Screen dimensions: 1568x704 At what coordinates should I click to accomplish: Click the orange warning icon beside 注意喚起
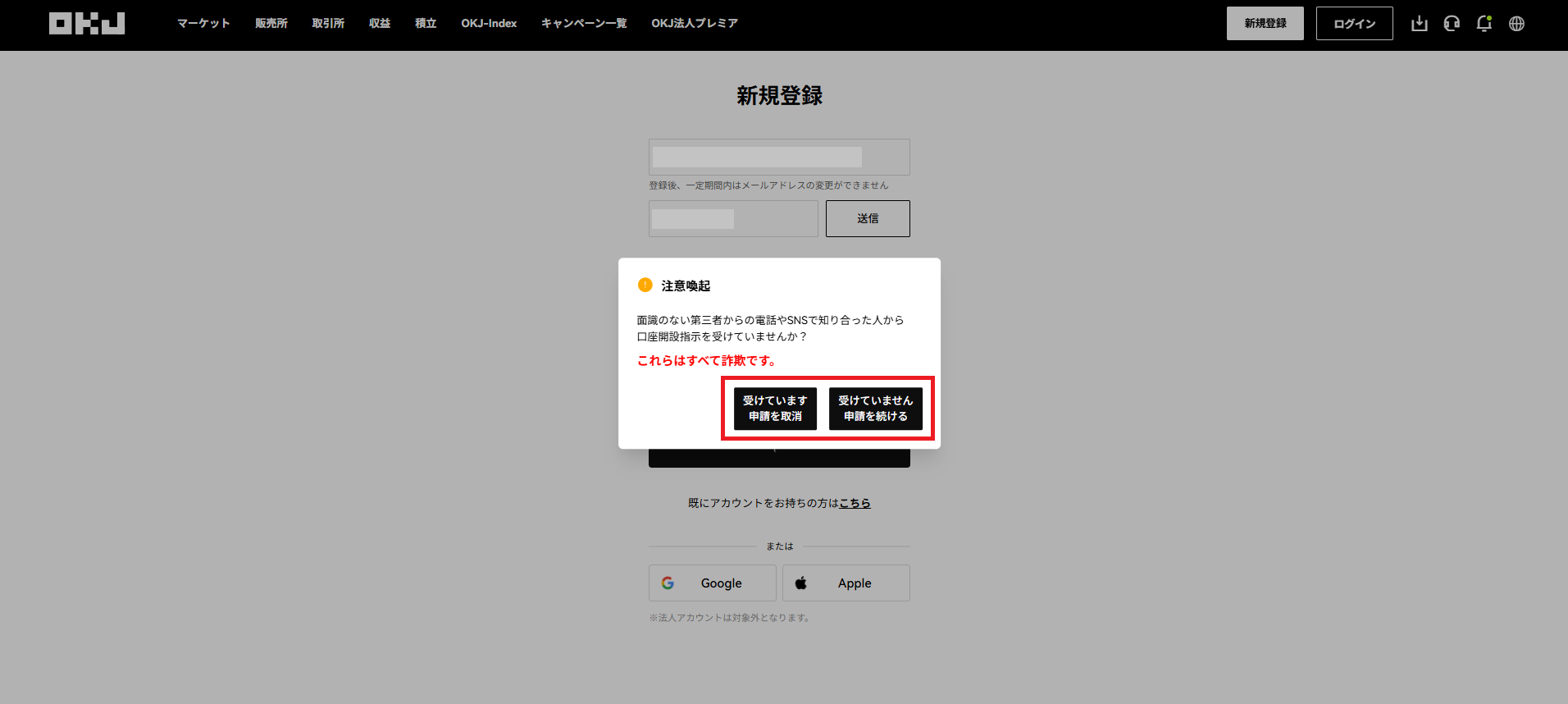point(645,285)
